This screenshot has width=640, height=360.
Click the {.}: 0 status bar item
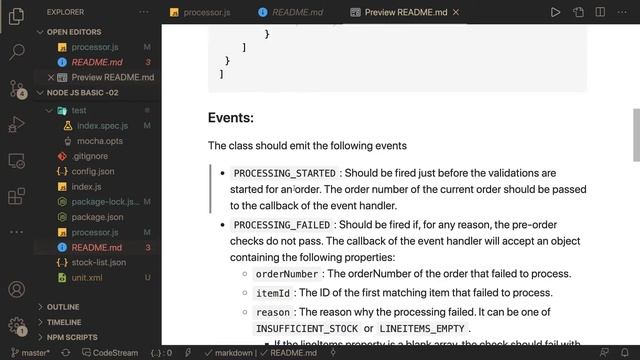click(162, 353)
